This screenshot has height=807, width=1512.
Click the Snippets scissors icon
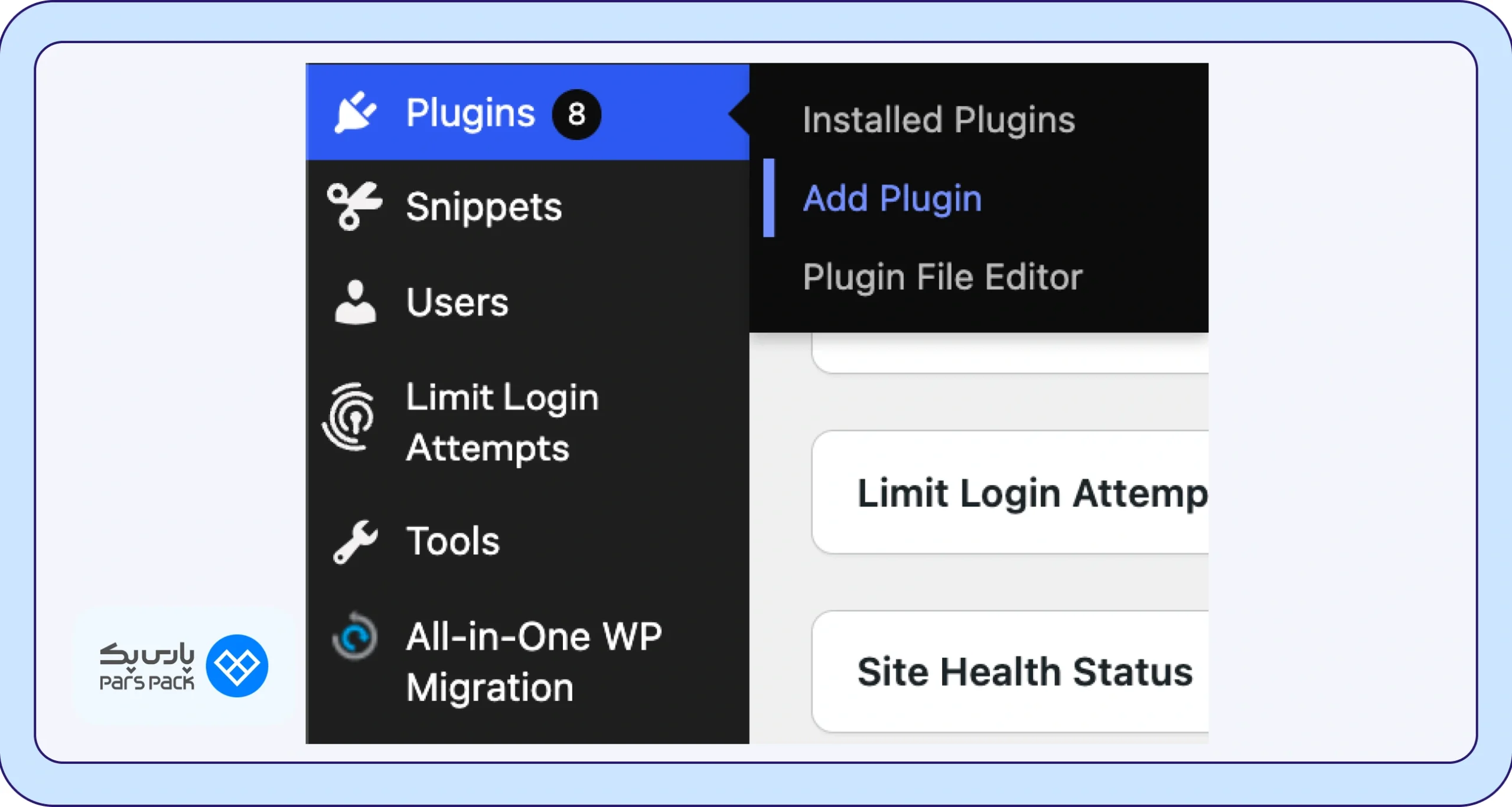(354, 205)
